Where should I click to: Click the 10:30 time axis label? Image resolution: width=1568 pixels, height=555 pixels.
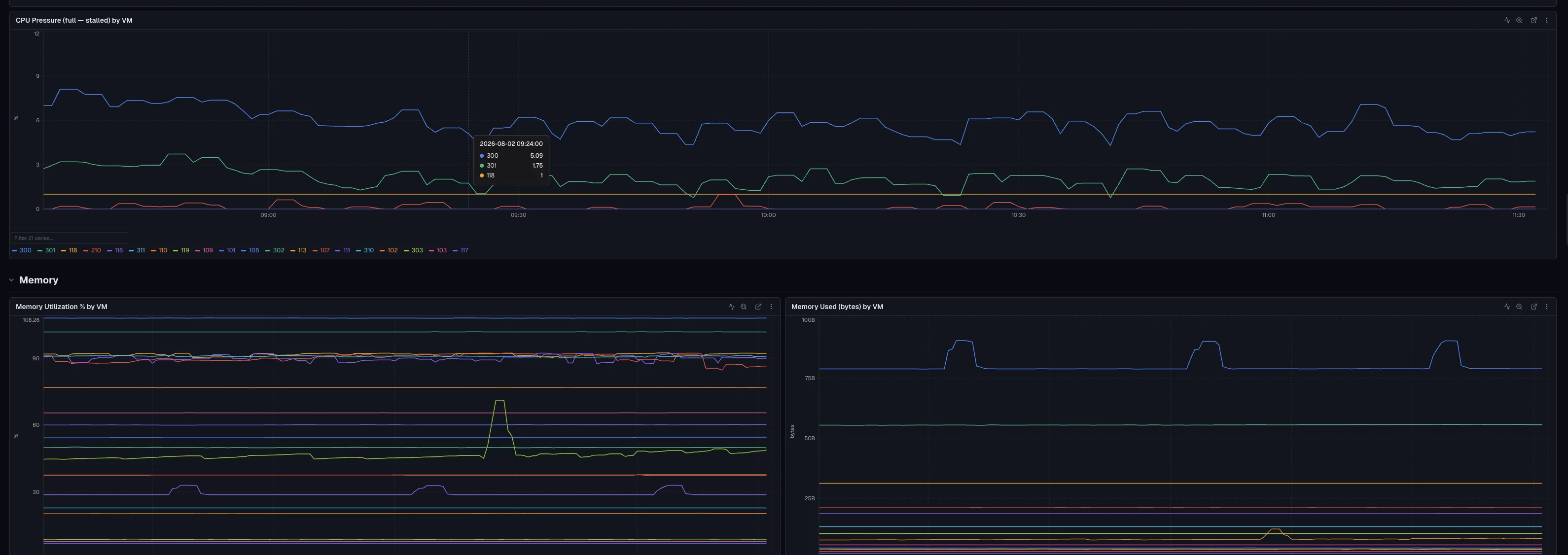click(1018, 215)
